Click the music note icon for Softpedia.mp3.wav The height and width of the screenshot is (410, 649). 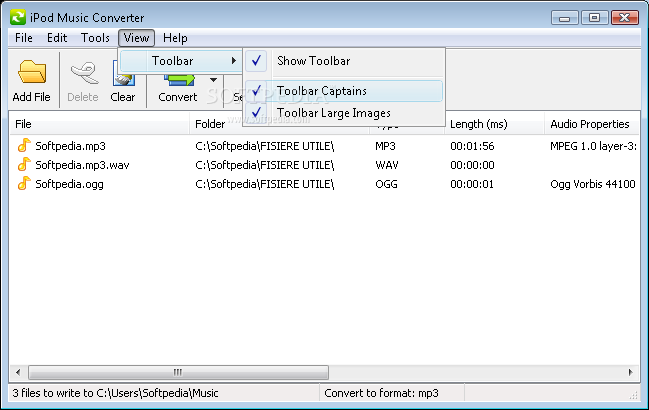24,164
